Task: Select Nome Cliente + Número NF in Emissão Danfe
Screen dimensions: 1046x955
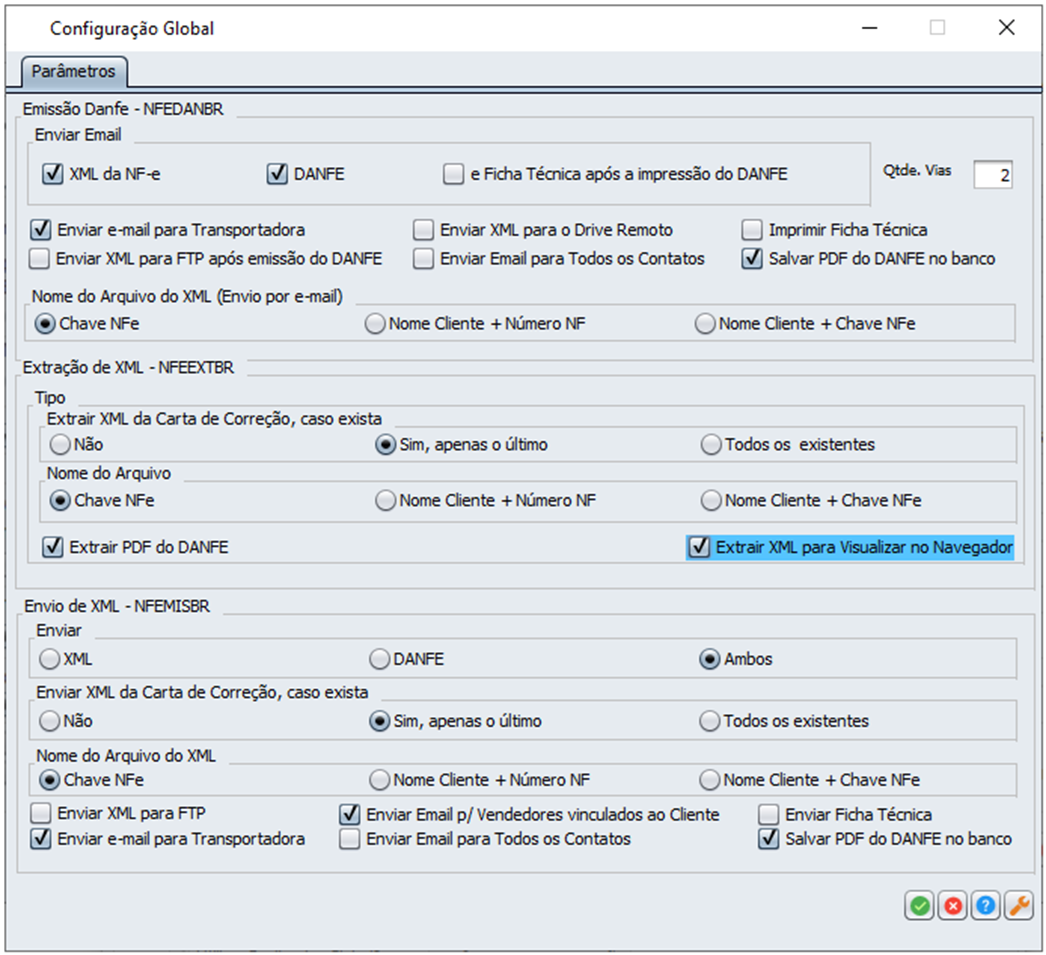Action: pyautogui.click(x=375, y=323)
